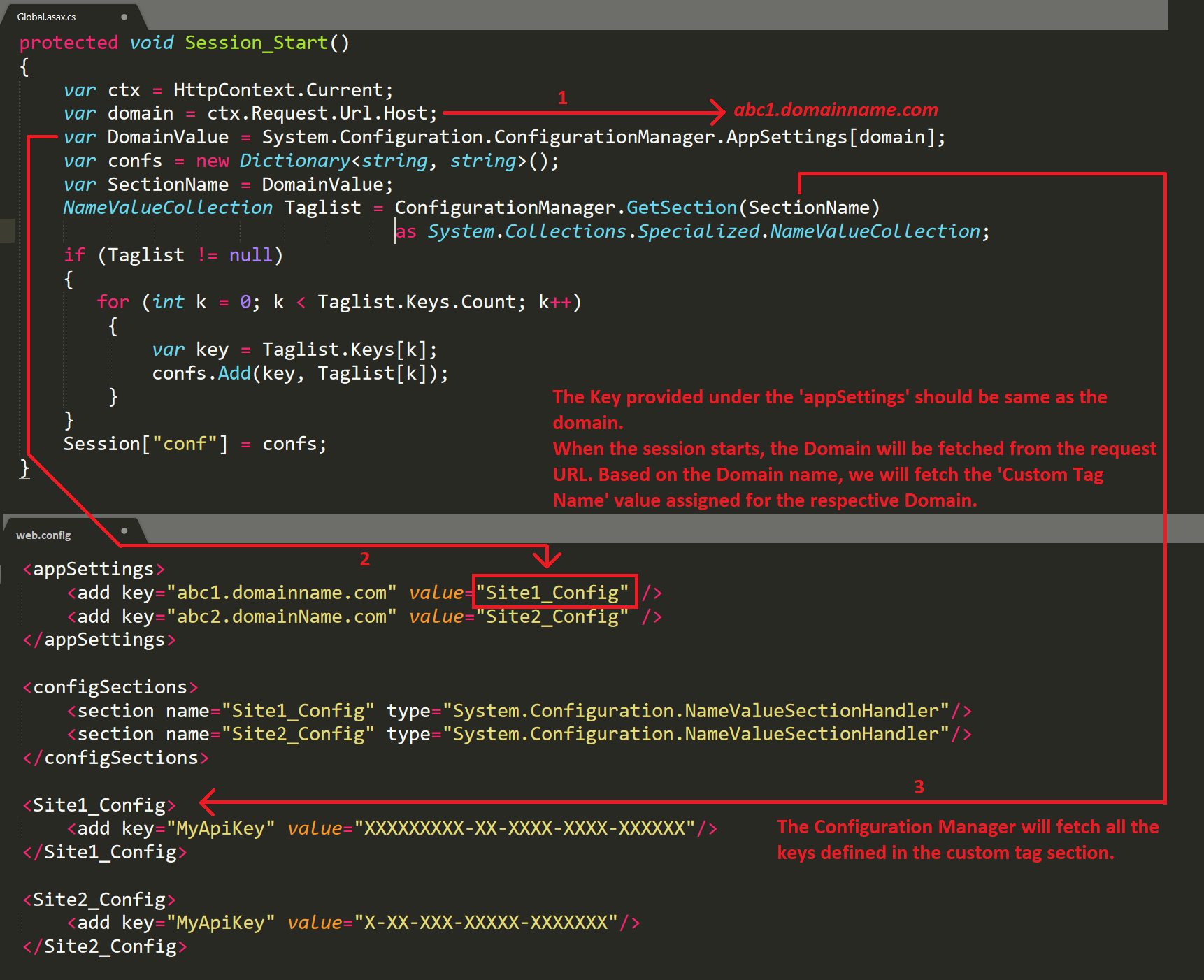Switch to the web.config tab
The height and width of the screenshot is (980, 1204).
coord(43,534)
